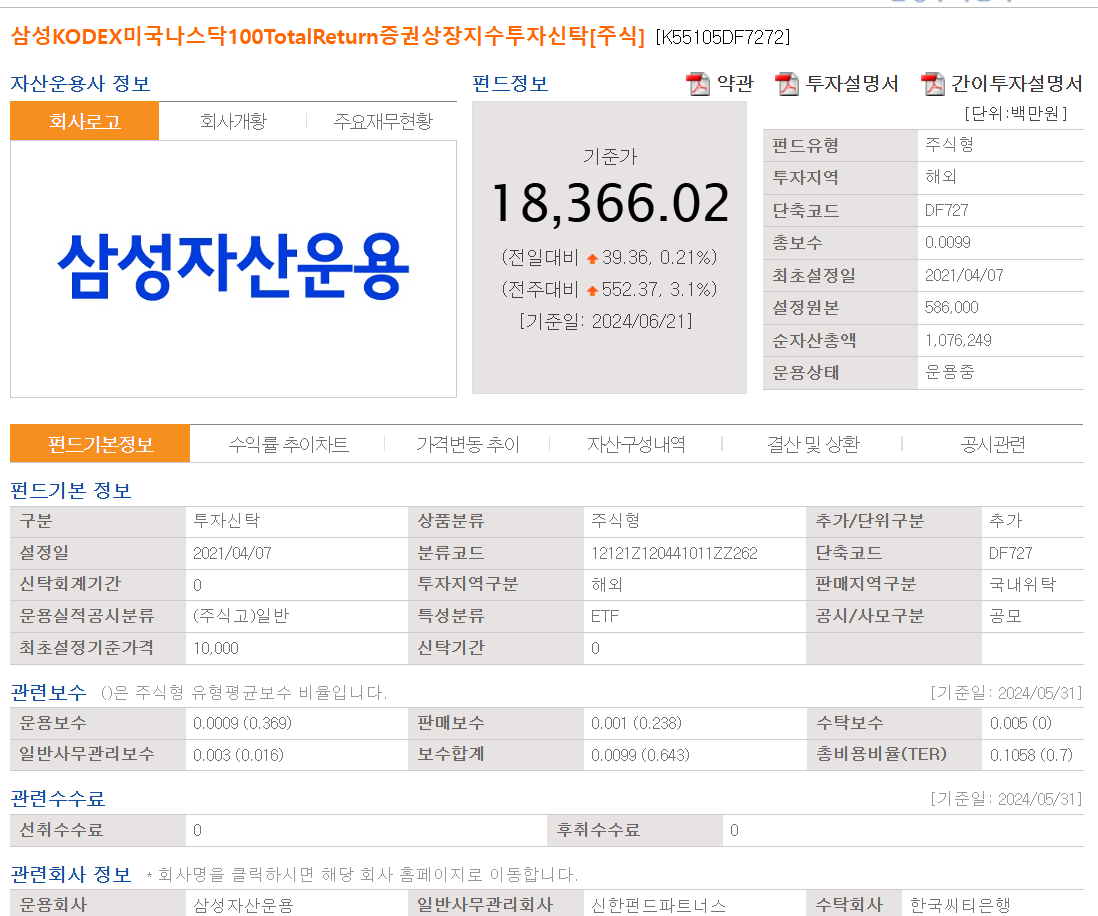The image size is (1098, 916).
Task: Click the 기준일 2024/06/21 text
Action: click(606, 321)
